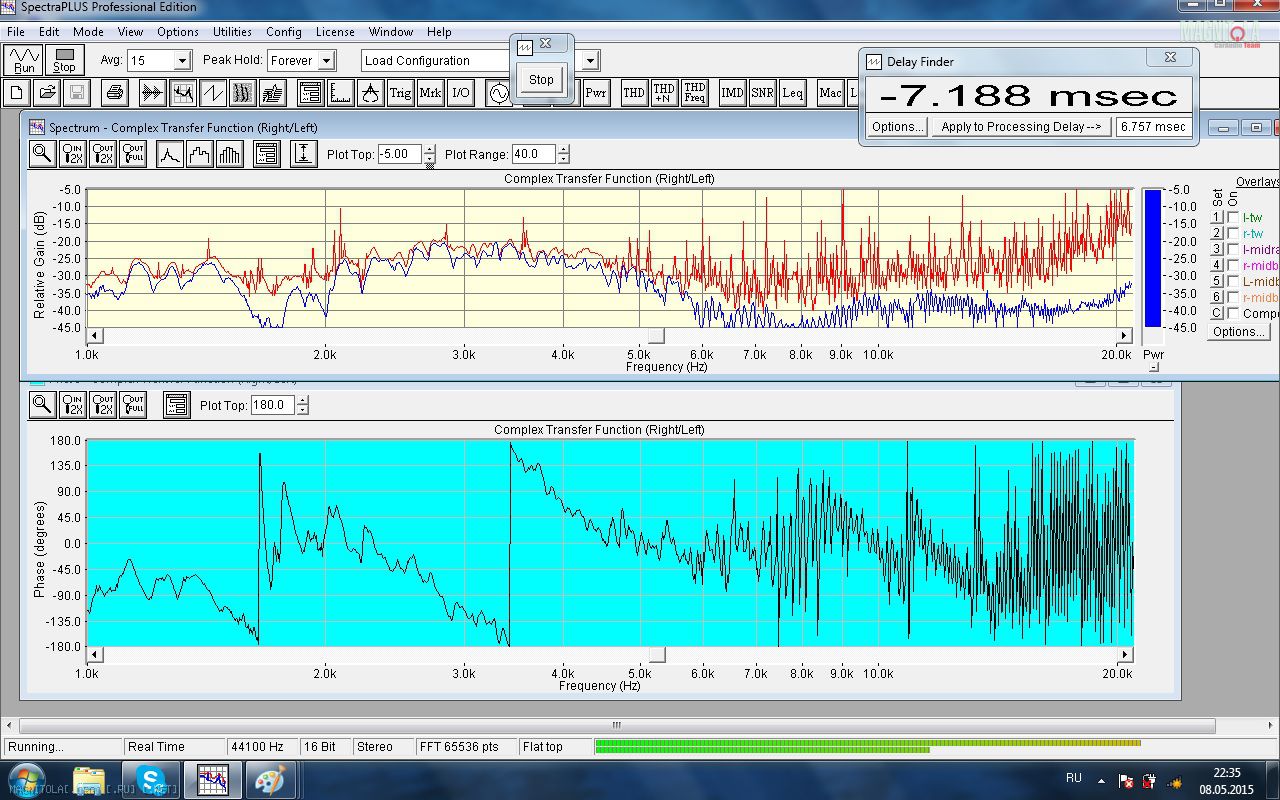The height and width of the screenshot is (800, 1280).
Task: Click the vertical autoscale icon in Spectrum window
Action: pyautogui.click(x=304, y=154)
